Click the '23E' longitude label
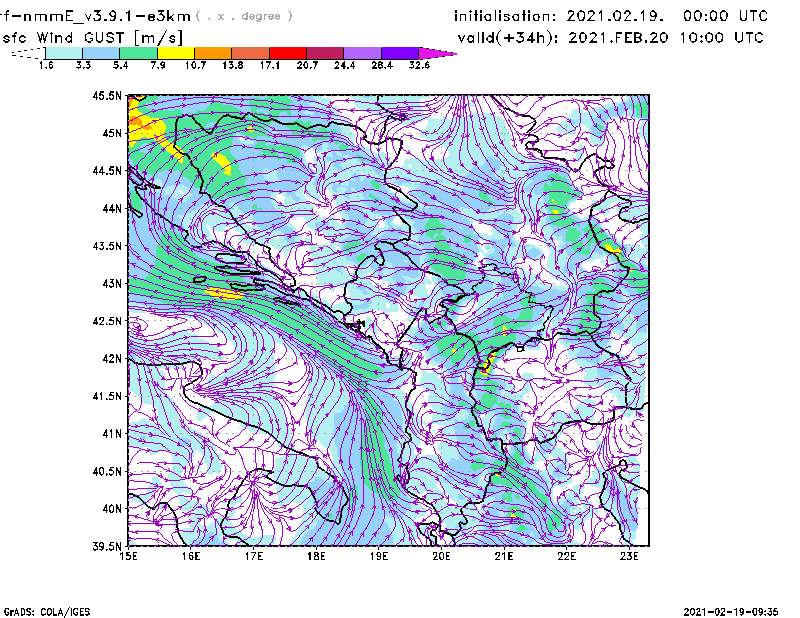Image resolution: width=800 pixels, height=618 pixels. tap(629, 556)
